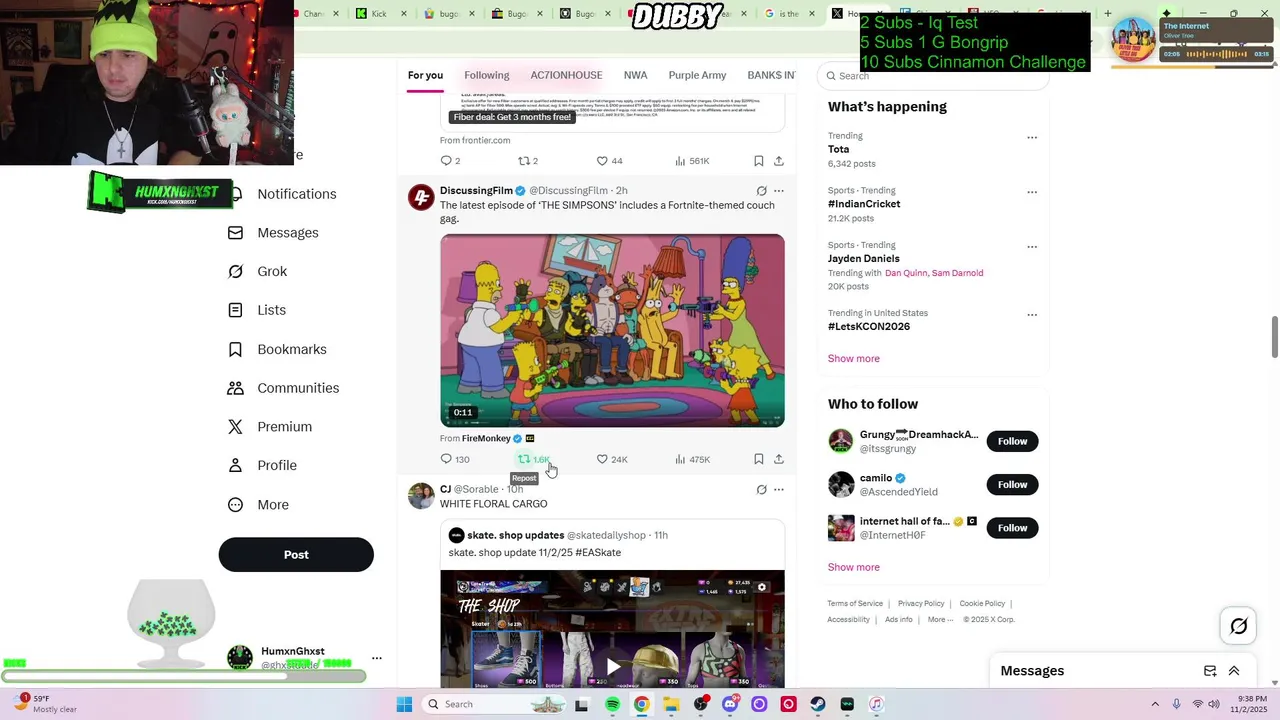Open Grok from the sidebar
Viewport: 1280px width, 720px height.
[x=257, y=271]
